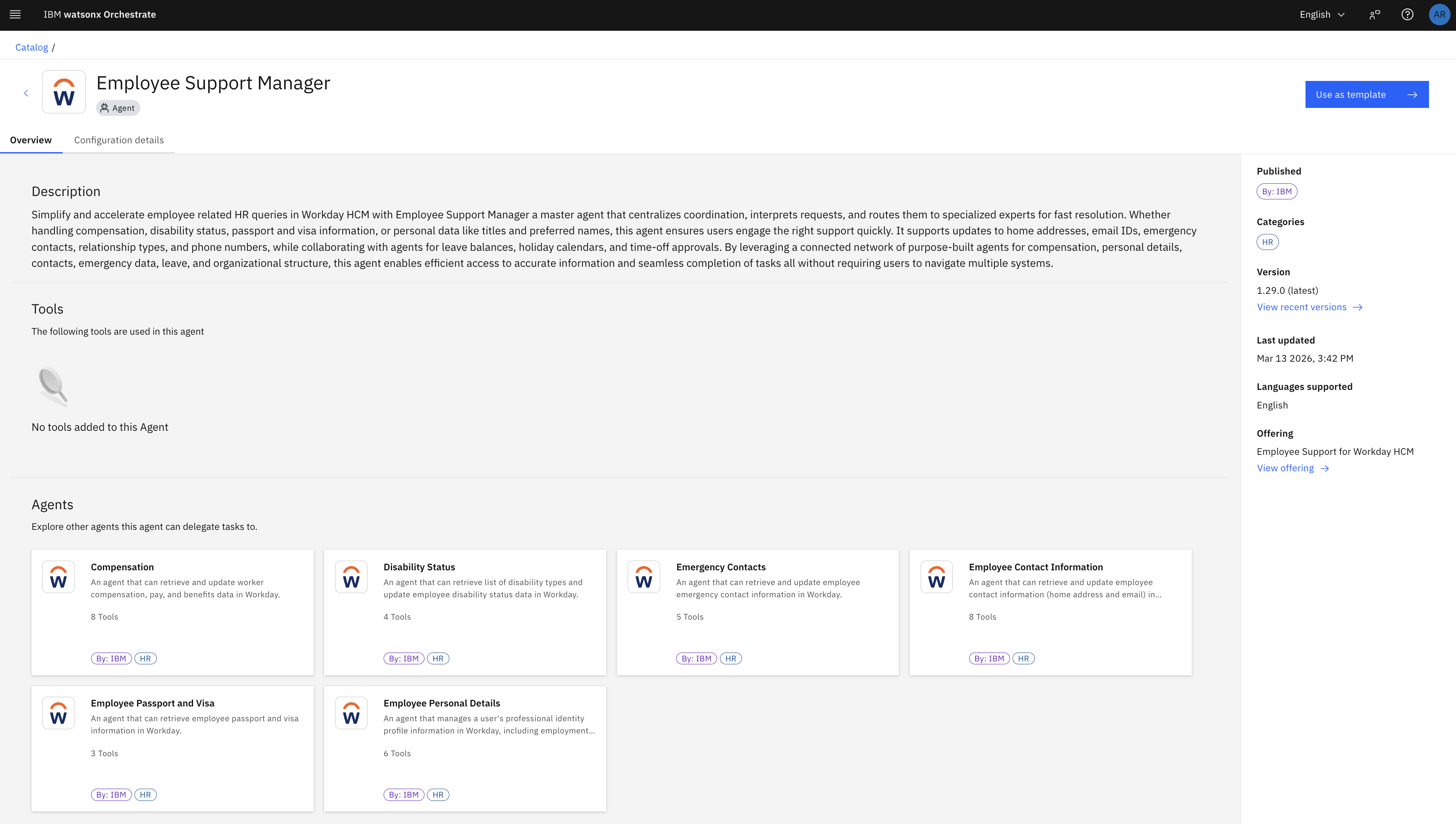Click the help question mark icon
This screenshot has width=1456, height=838.
coord(1407,14)
